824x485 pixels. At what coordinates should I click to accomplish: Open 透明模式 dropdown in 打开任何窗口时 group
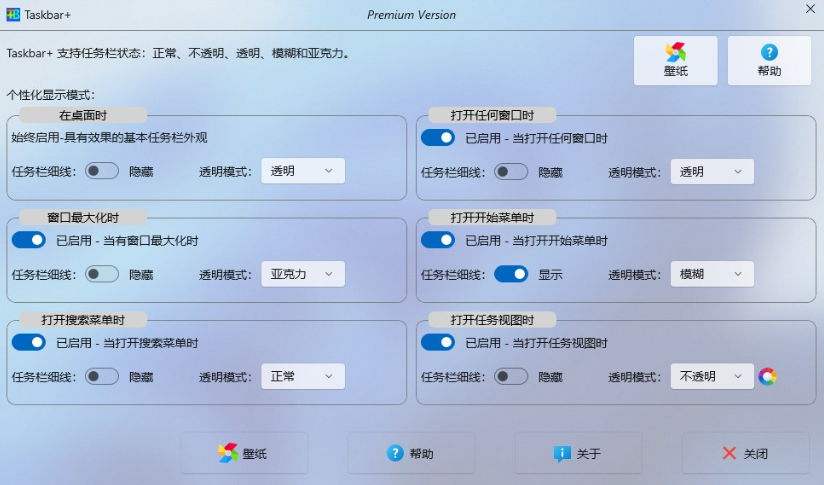(x=712, y=171)
